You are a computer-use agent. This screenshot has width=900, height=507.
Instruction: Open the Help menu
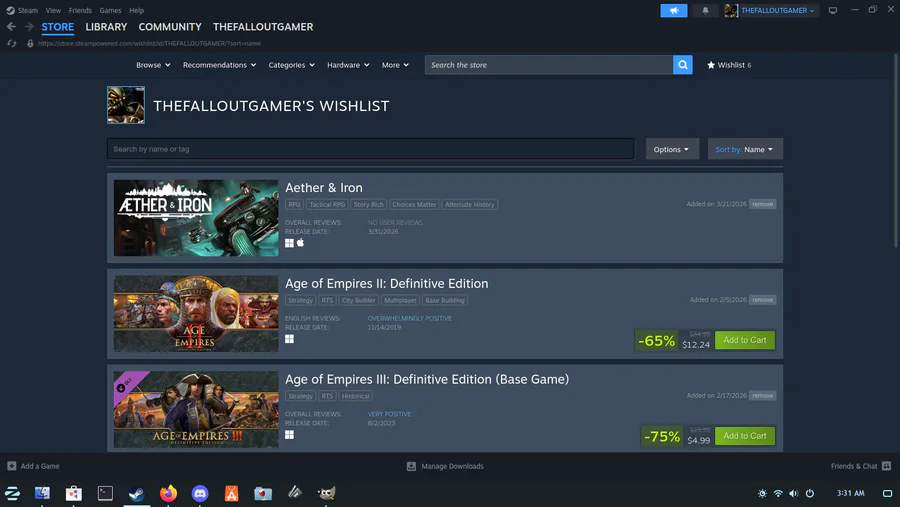pos(137,10)
